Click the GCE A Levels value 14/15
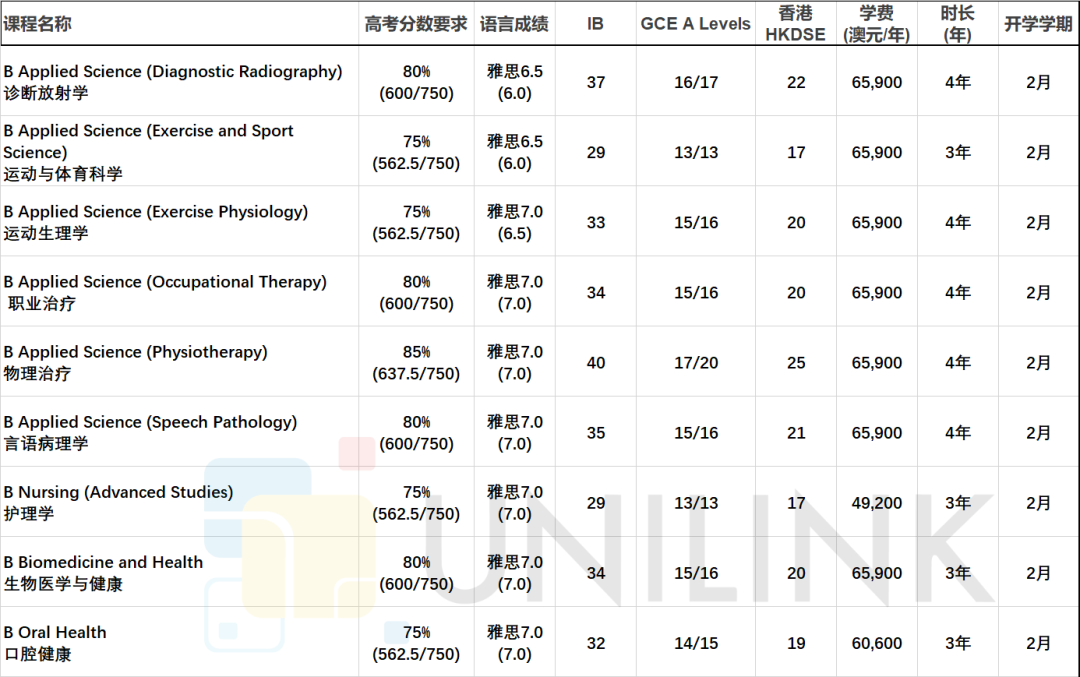Screen dimensions: 1080x677 (696, 643)
